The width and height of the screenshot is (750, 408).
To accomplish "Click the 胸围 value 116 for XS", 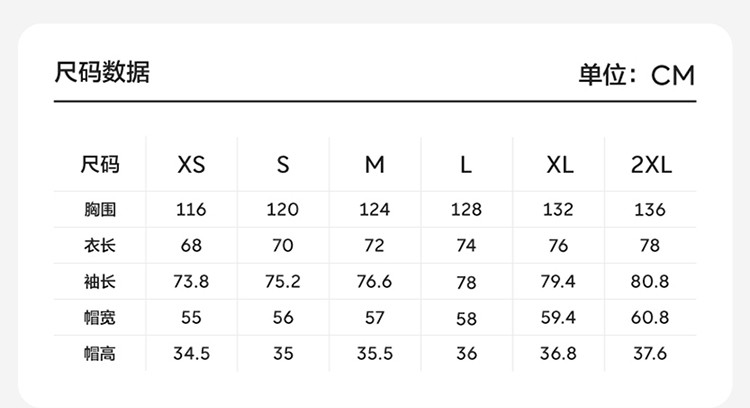I will point(191,210).
